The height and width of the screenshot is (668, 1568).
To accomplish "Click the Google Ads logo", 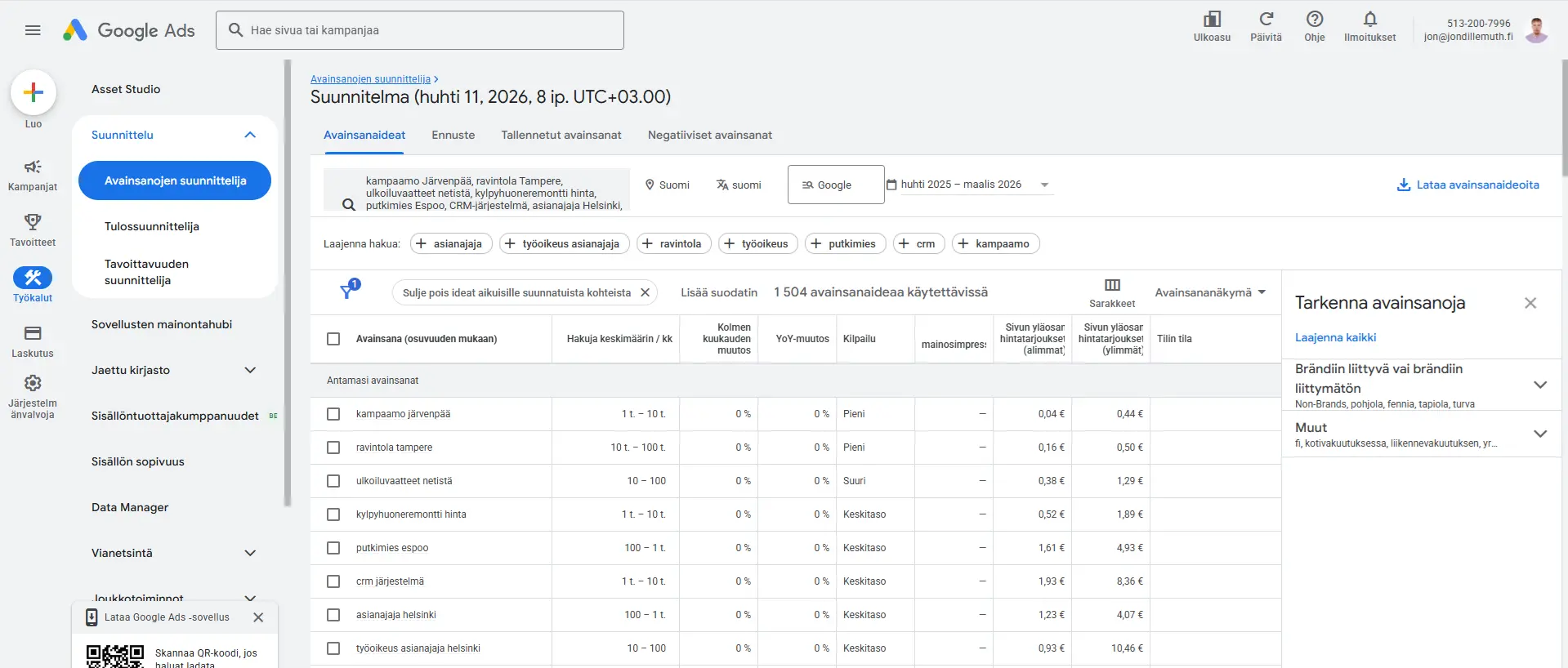I will point(129,30).
